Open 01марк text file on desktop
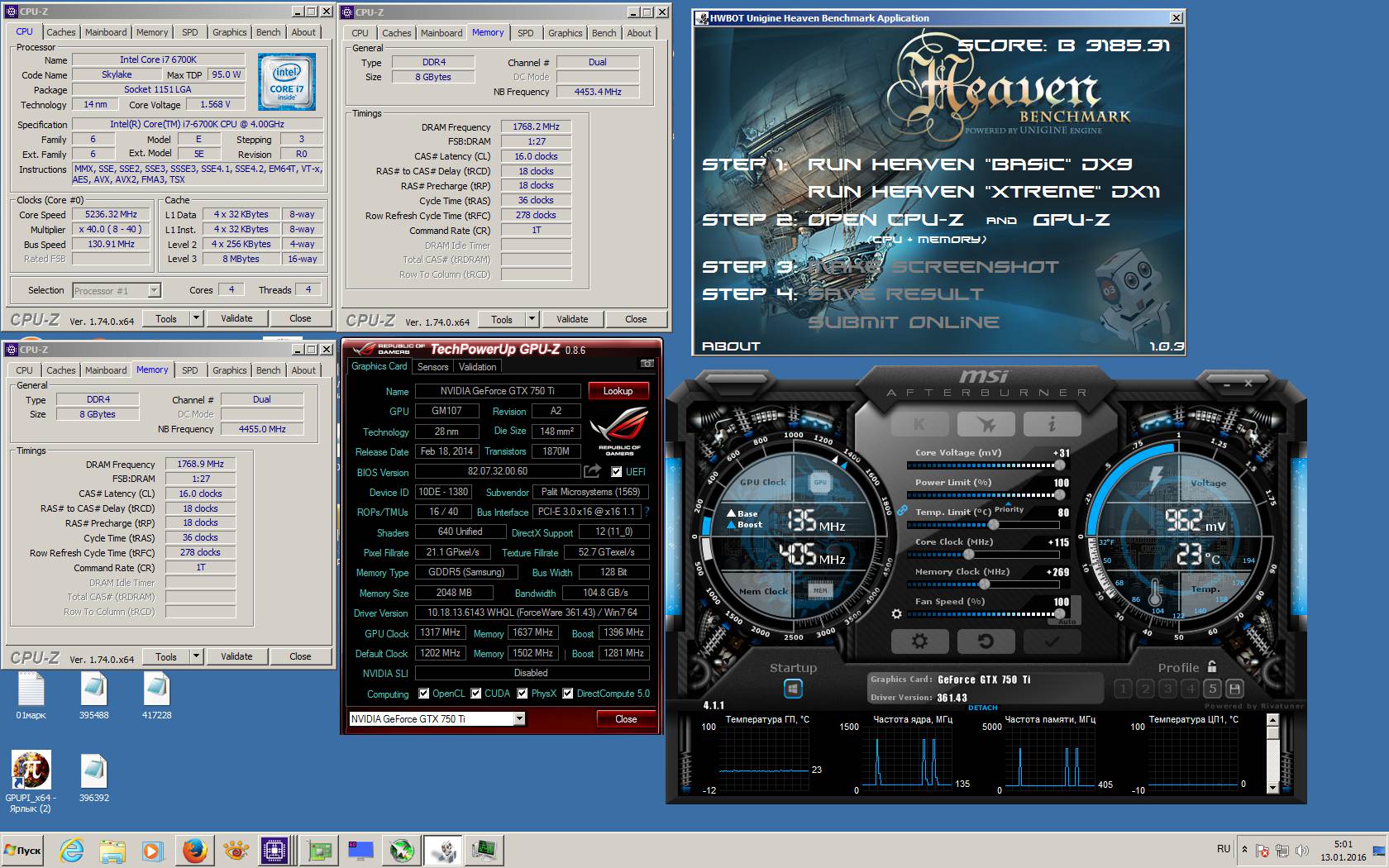Image resolution: width=1389 pixels, height=868 pixels. 31,696
